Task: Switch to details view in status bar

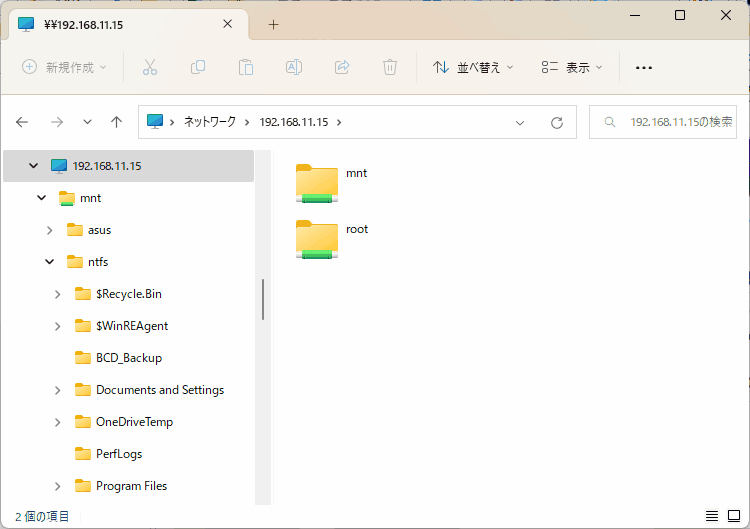Action: click(712, 516)
